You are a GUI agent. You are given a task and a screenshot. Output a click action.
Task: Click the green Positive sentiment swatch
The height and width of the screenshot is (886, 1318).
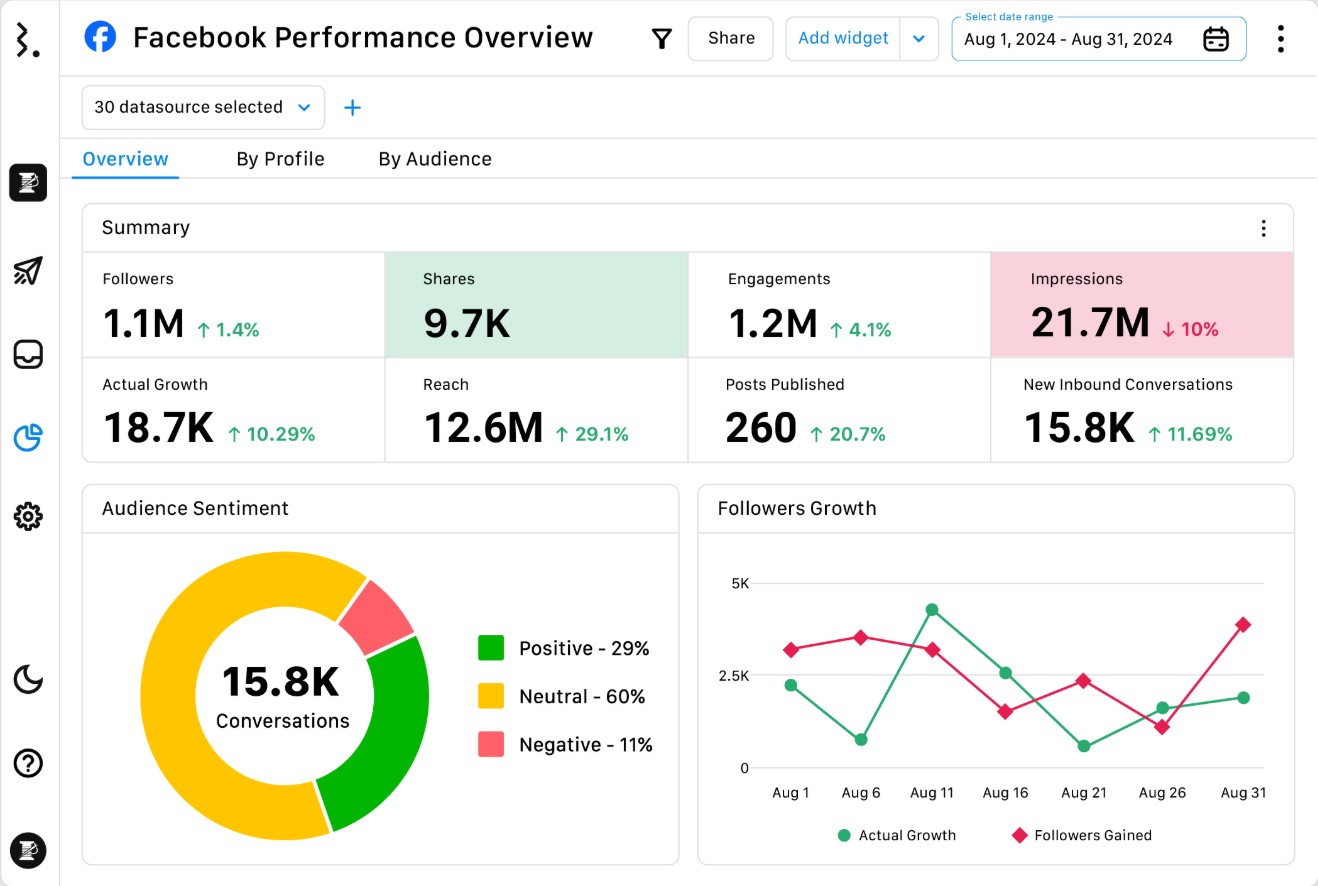[x=491, y=648]
